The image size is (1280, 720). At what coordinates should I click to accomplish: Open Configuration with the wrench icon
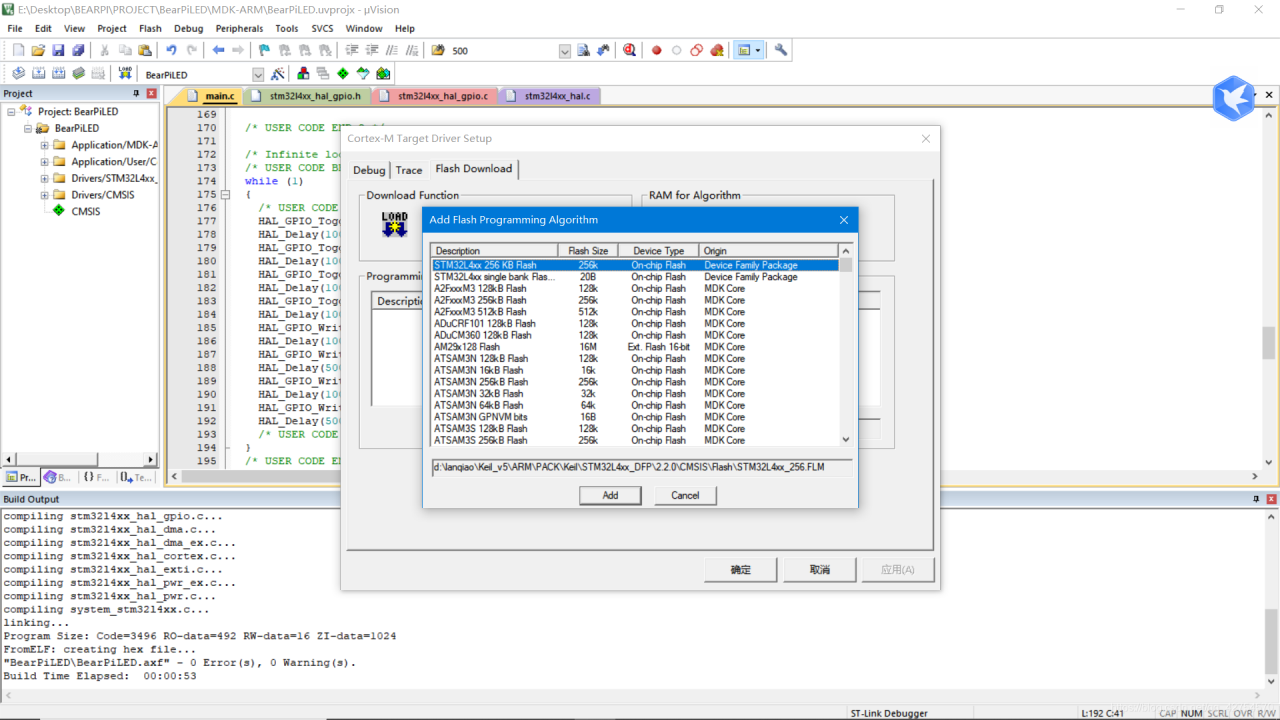(781, 50)
